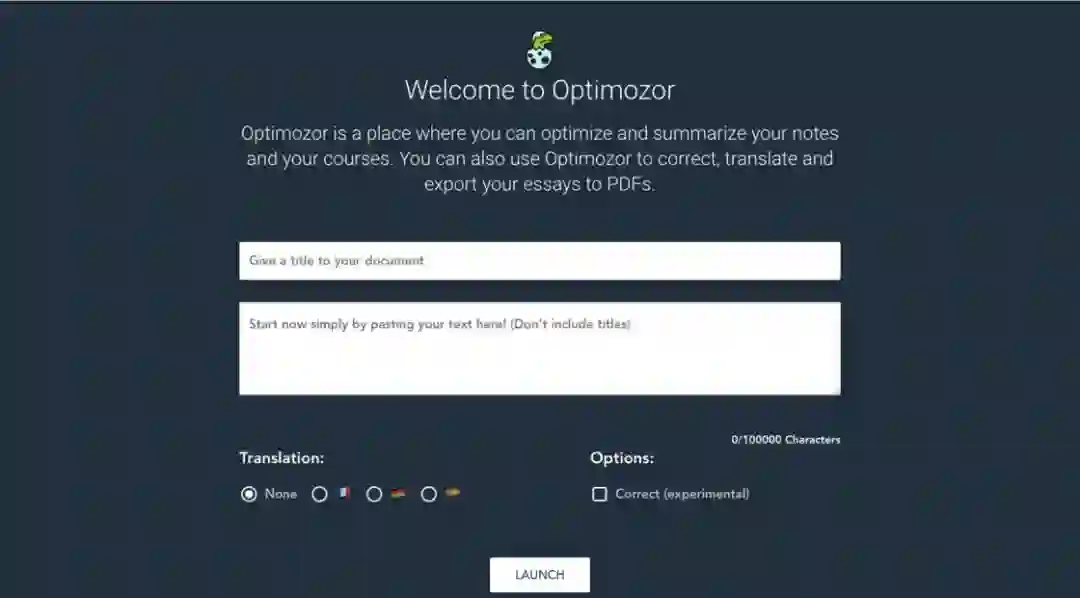Enable the Correct (experimental) checkbox
This screenshot has width=1080, height=598.
[599, 494]
